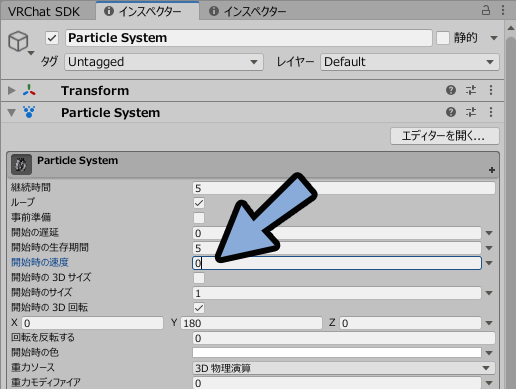Toggle the 静的 static checkbox
This screenshot has height=389, width=516.
(443, 38)
